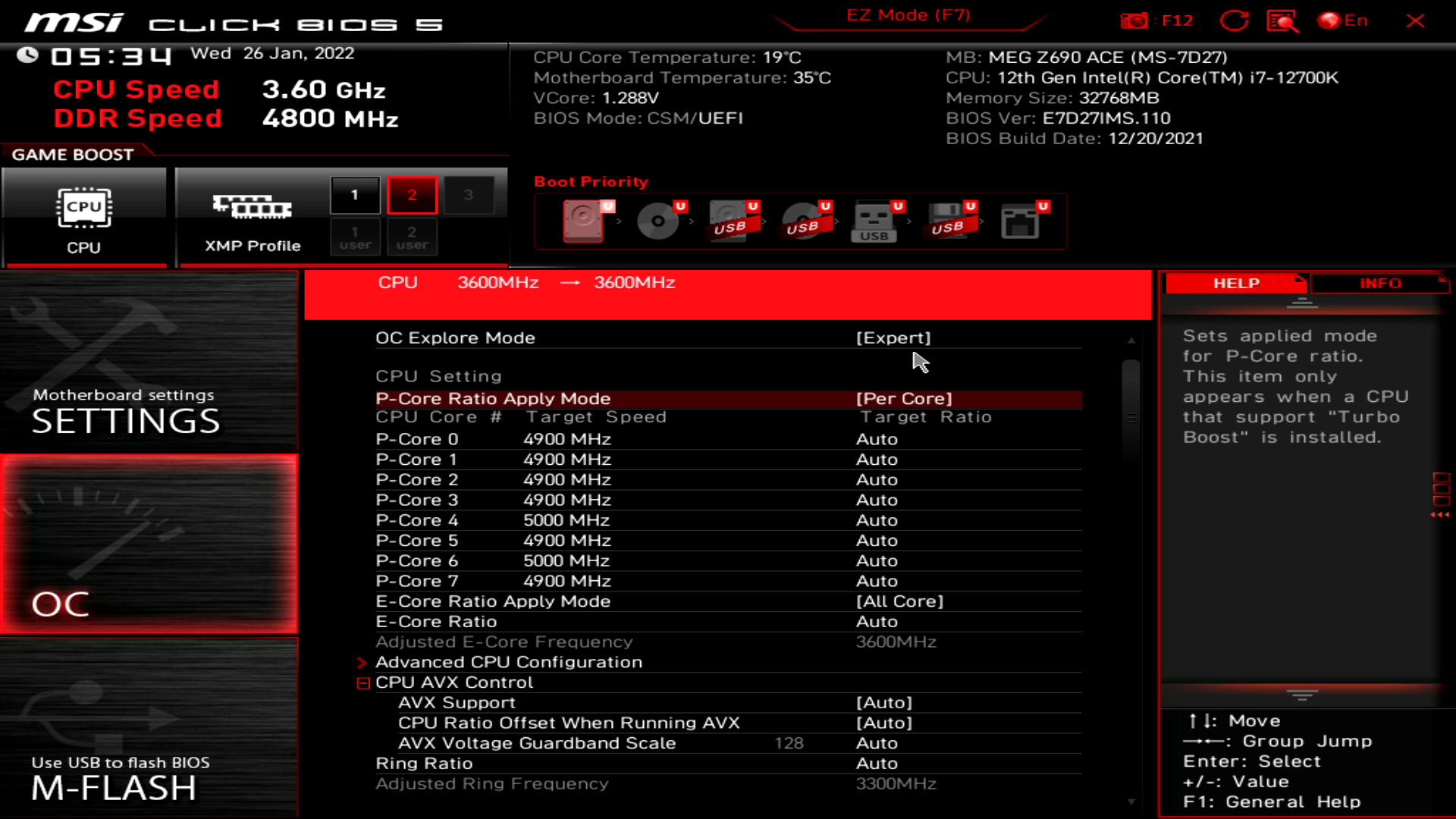This screenshot has width=1456, height=819.
Task: Select the CD/DVD drive boot icon
Action: click(657, 221)
